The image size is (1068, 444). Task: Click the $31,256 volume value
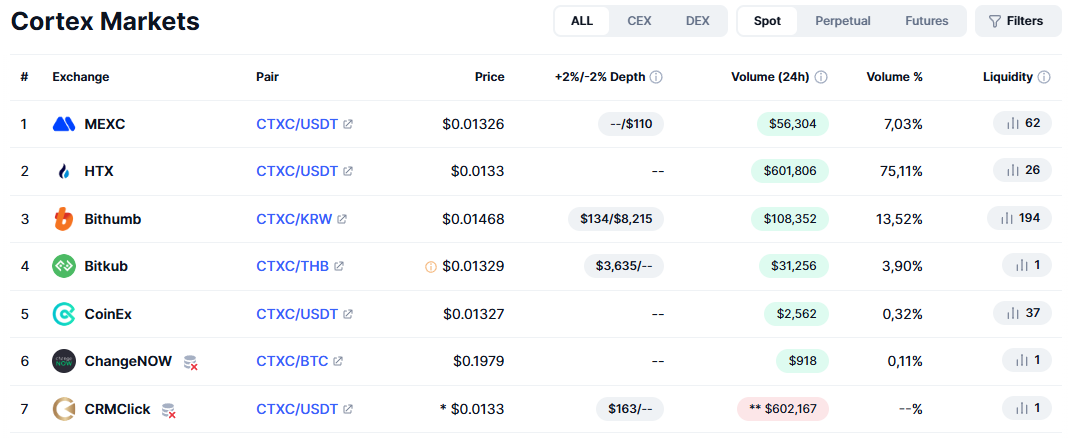click(793, 266)
